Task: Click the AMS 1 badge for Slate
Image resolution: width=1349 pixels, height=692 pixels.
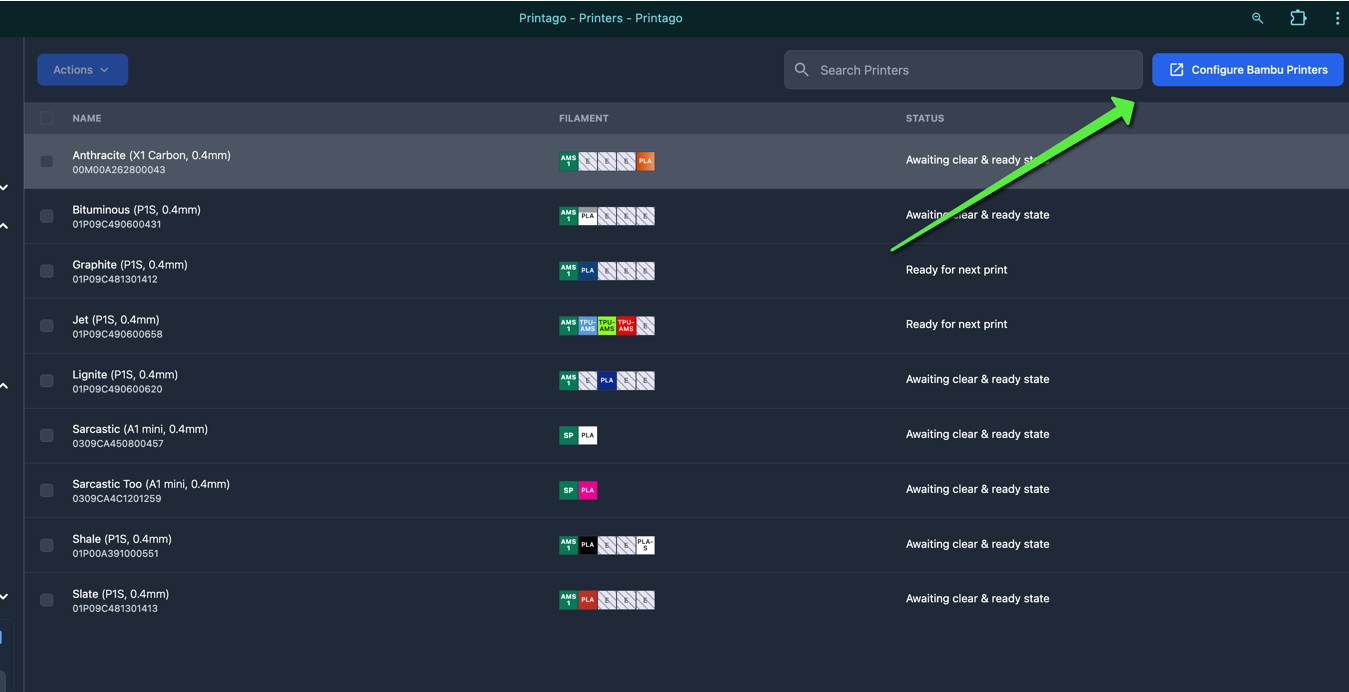Action: (x=568, y=600)
